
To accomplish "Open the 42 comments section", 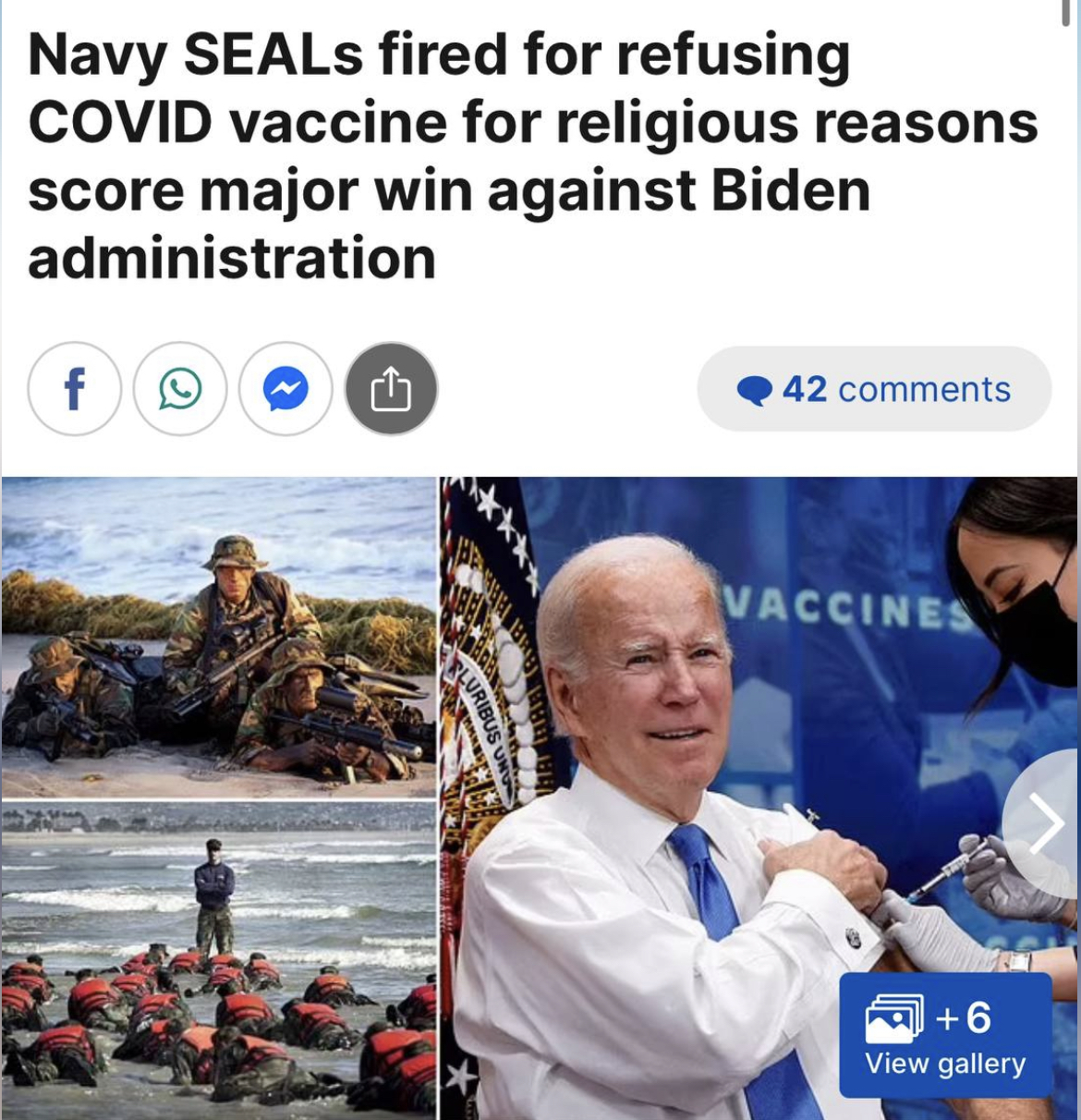I will [874, 389].
